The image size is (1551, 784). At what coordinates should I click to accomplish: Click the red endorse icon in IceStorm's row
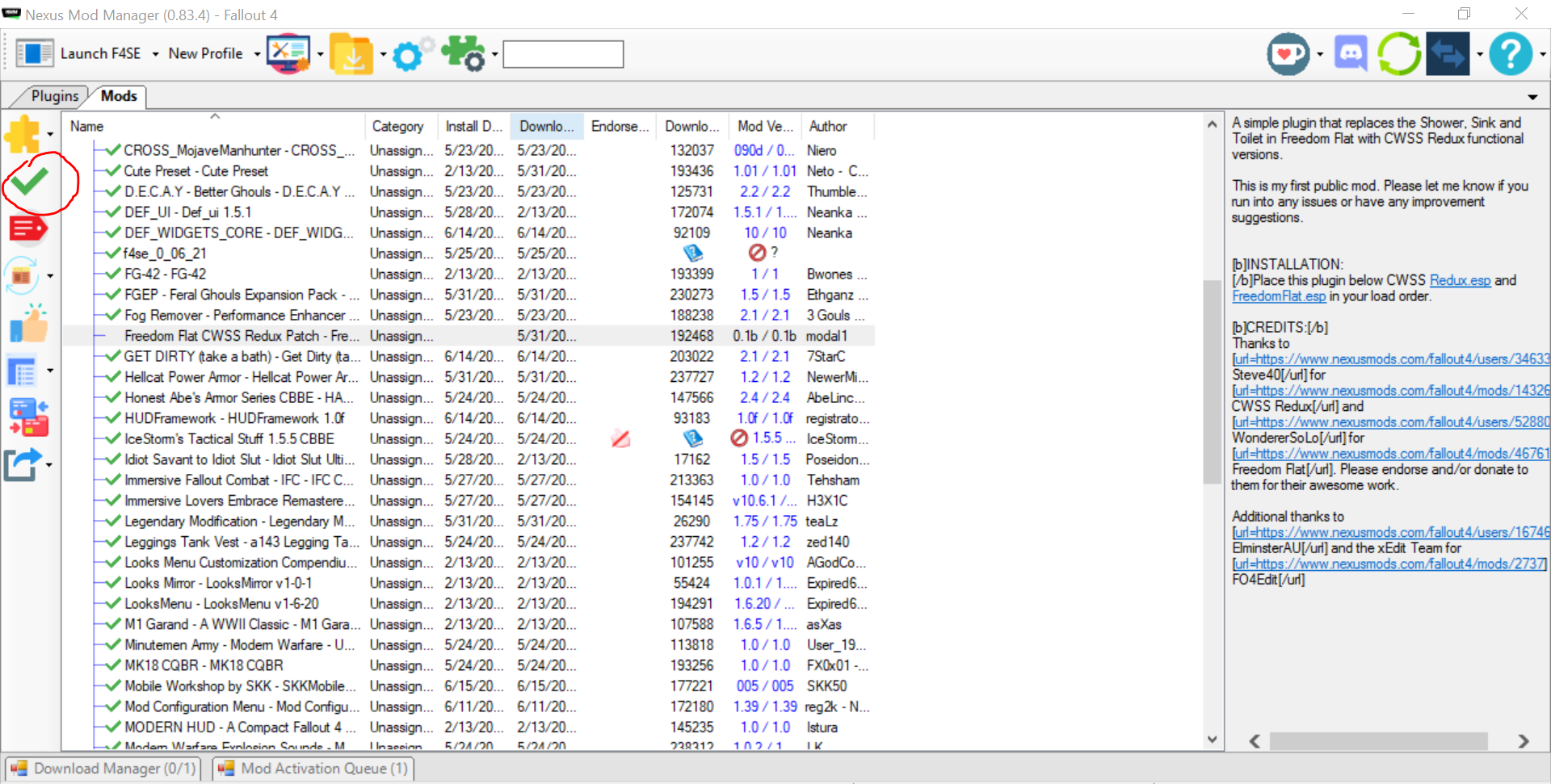[x=620, y=439]
